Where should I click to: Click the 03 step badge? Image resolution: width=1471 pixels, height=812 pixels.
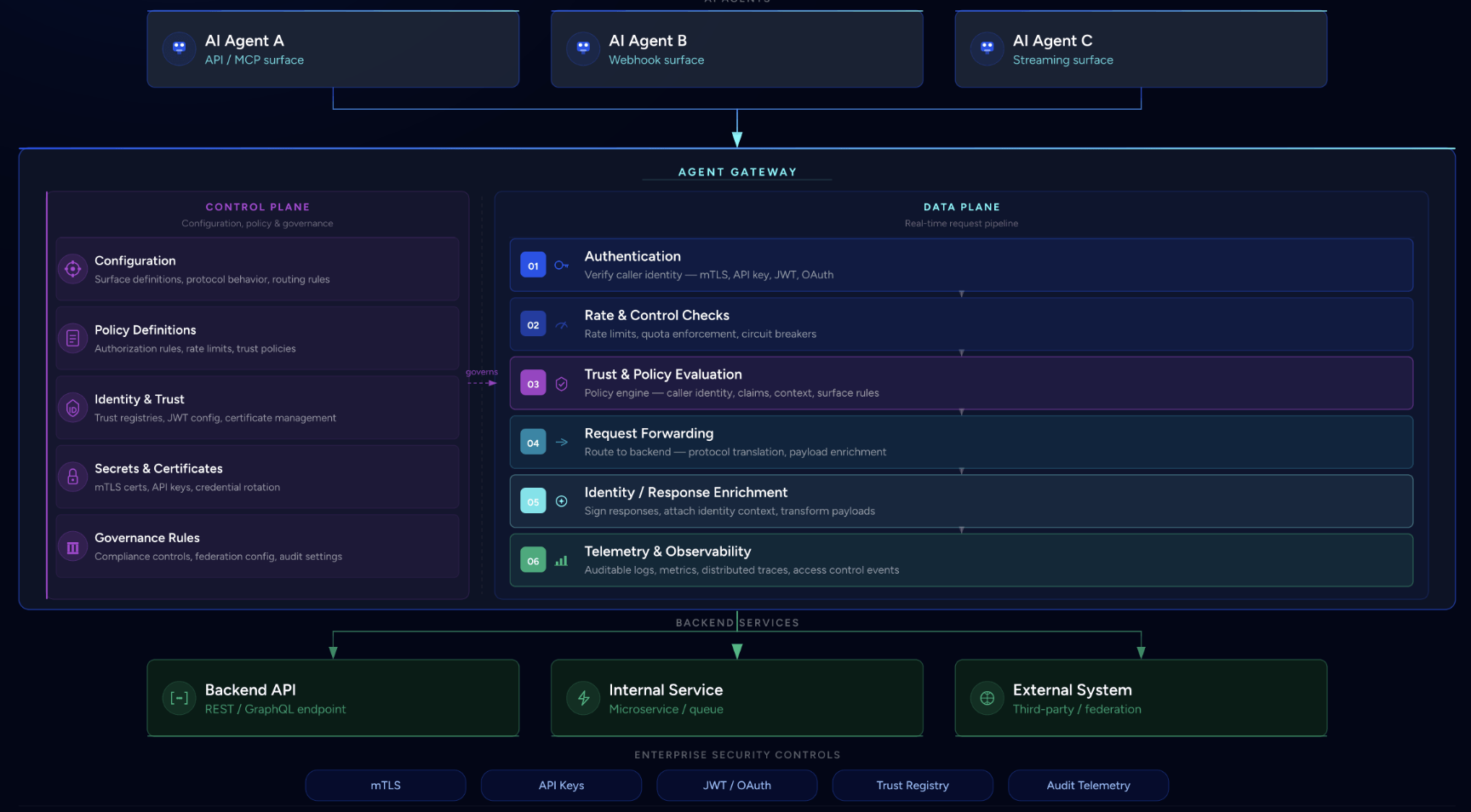click(533, 384)
